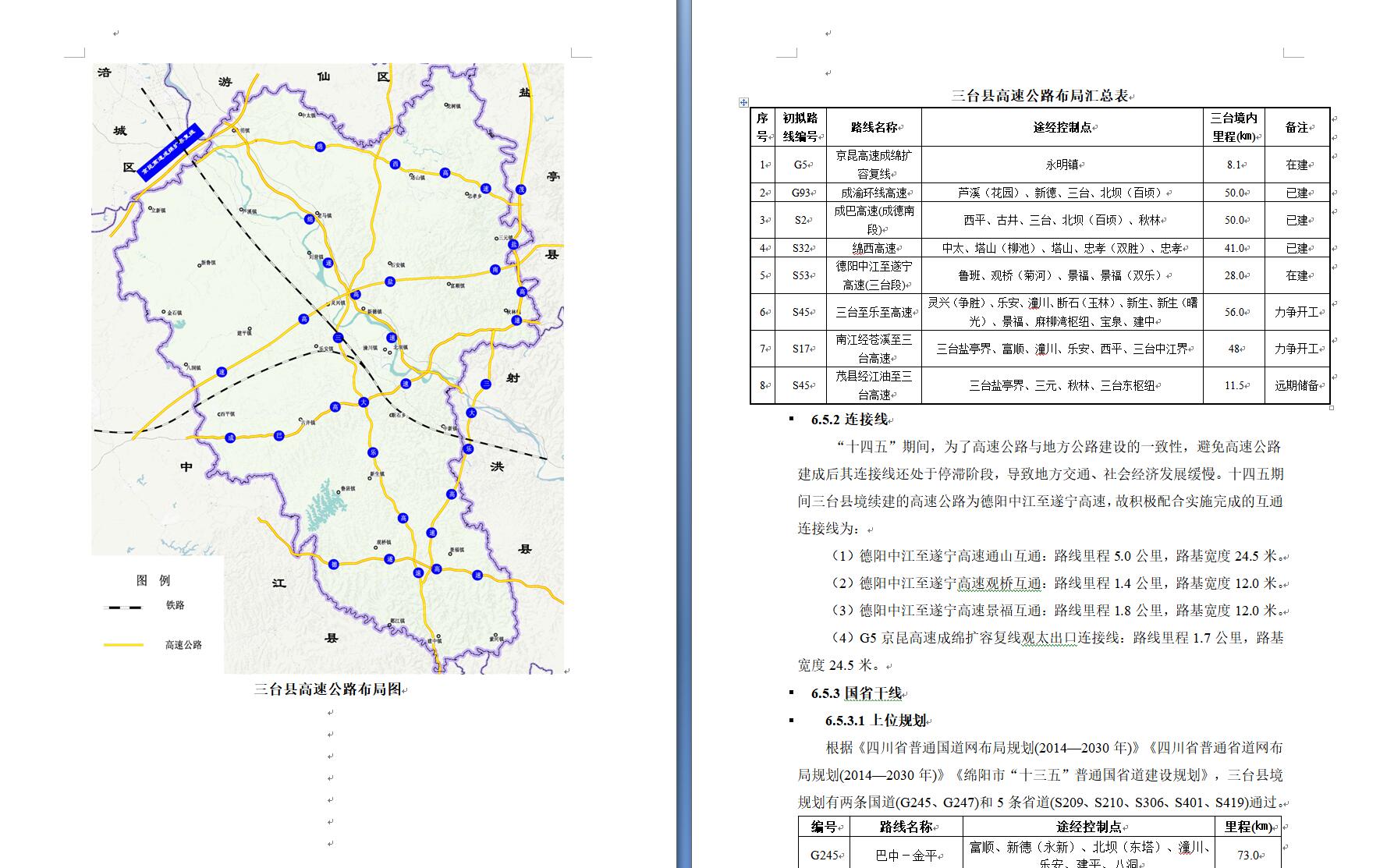Click the table resize handle at the summary table corner
Viewport: 1387px width, 868px height.
click(x=1332, y=407)
